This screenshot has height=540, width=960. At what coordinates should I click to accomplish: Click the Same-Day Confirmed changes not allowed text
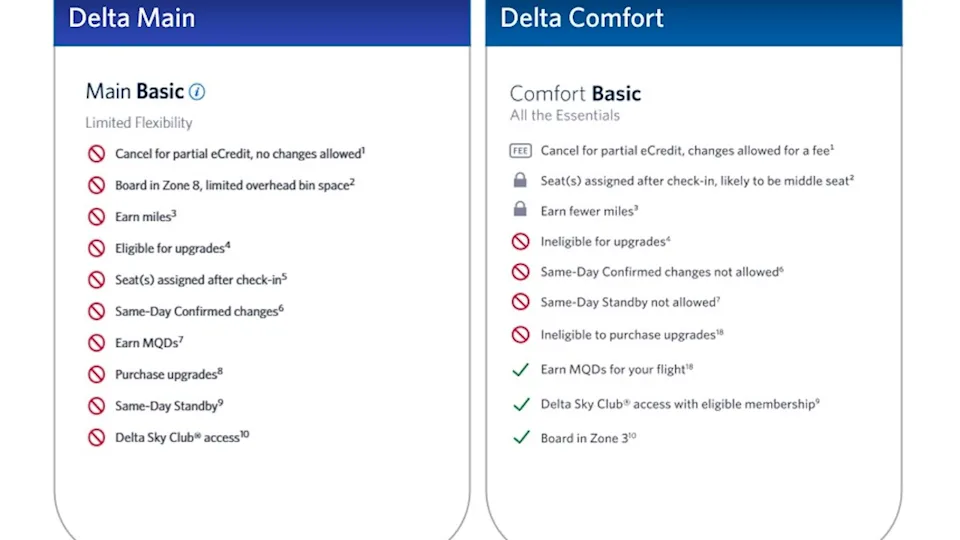[x=660, y=272]
